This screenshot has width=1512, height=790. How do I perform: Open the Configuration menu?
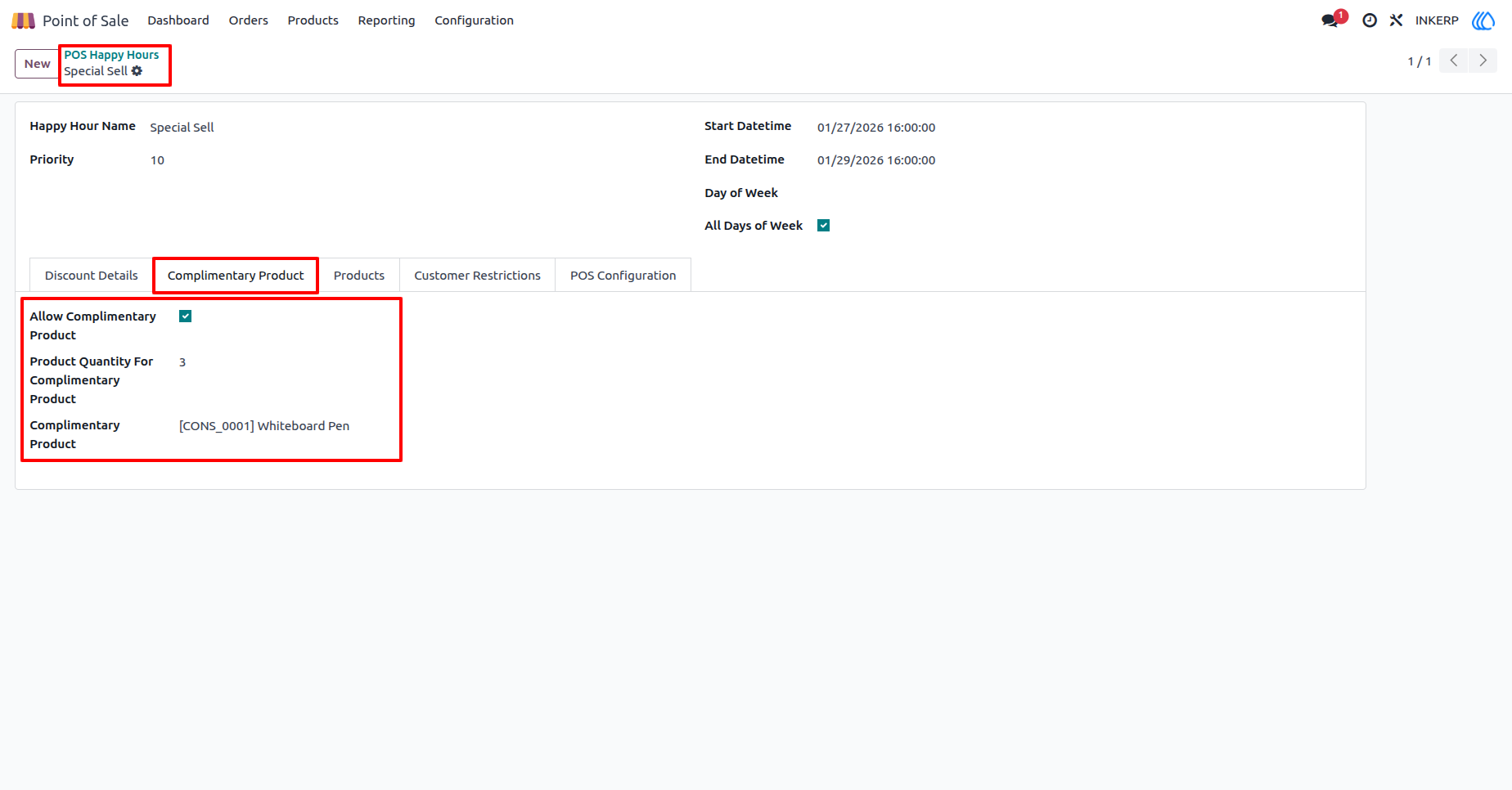[475, 20]
